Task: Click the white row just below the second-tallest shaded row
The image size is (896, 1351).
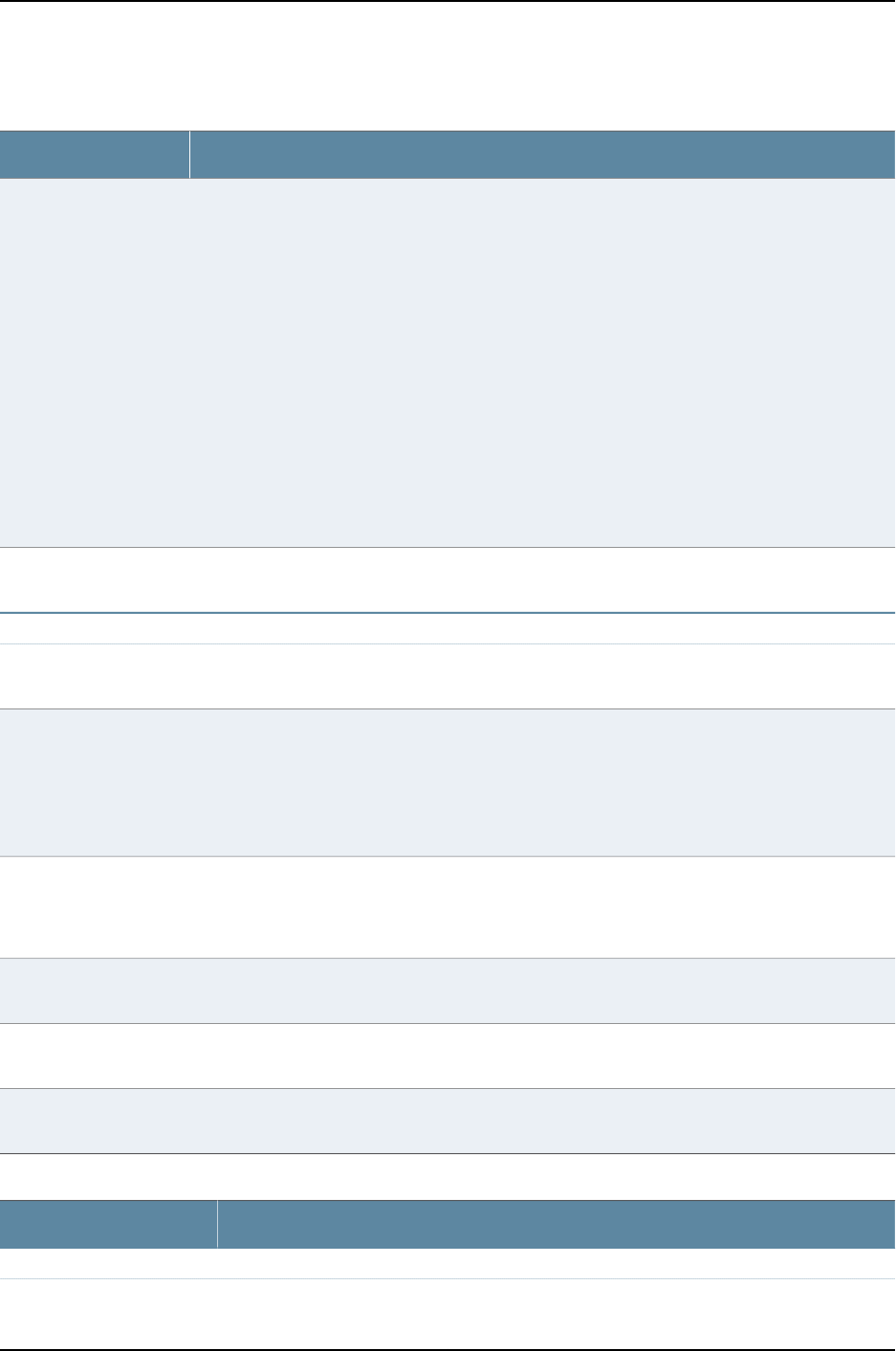Action: coord(448,906)
